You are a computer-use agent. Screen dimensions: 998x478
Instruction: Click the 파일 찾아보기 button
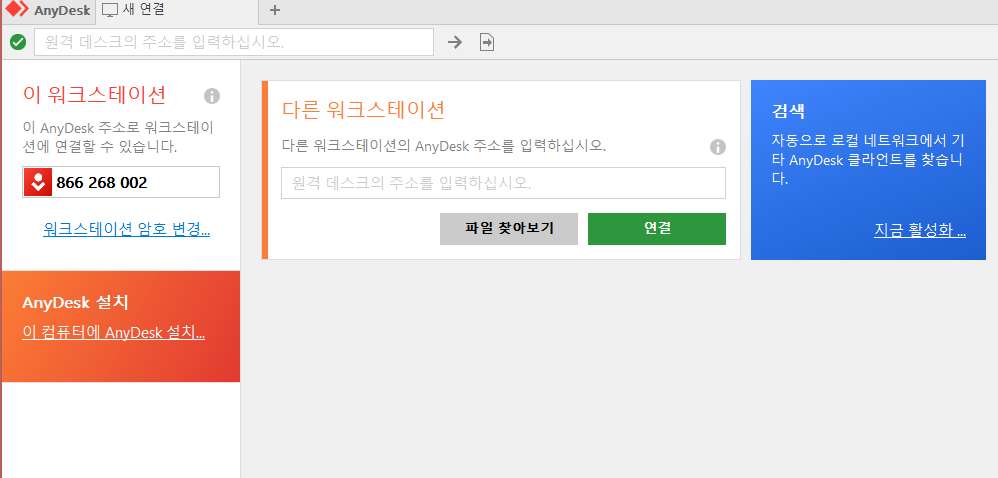tap(509, 229)
